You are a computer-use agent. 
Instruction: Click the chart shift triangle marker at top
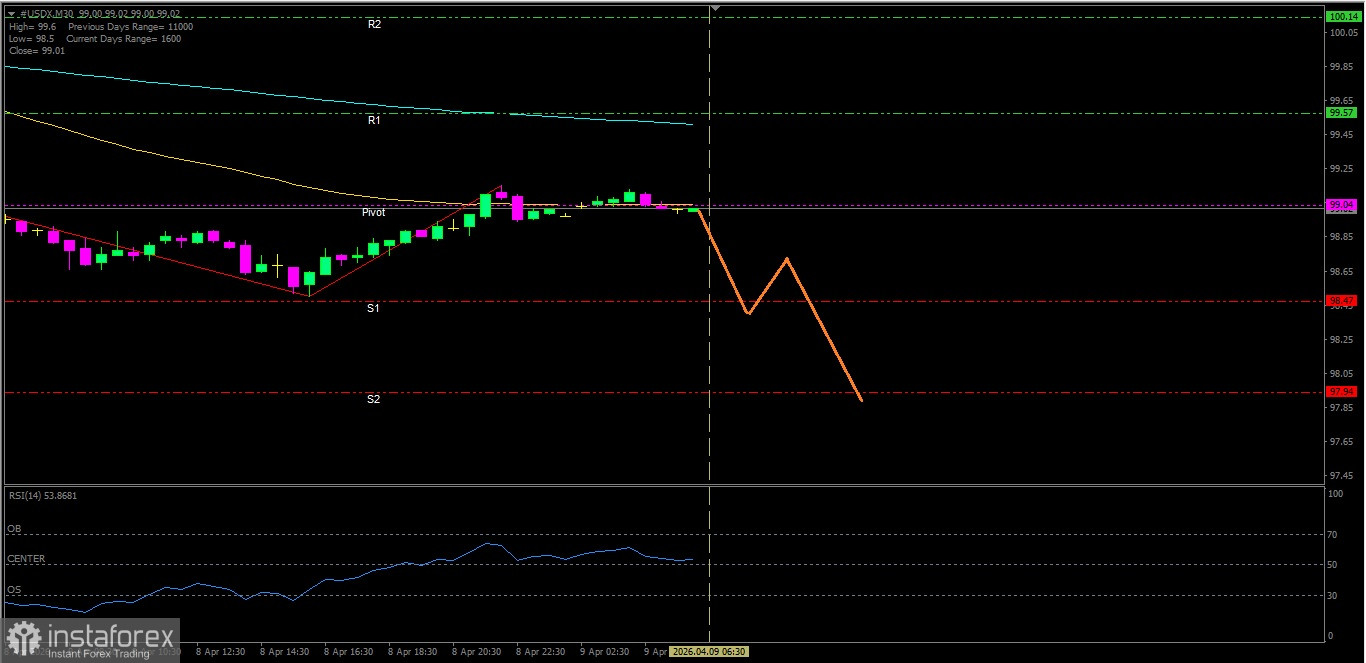coord(714,8)
